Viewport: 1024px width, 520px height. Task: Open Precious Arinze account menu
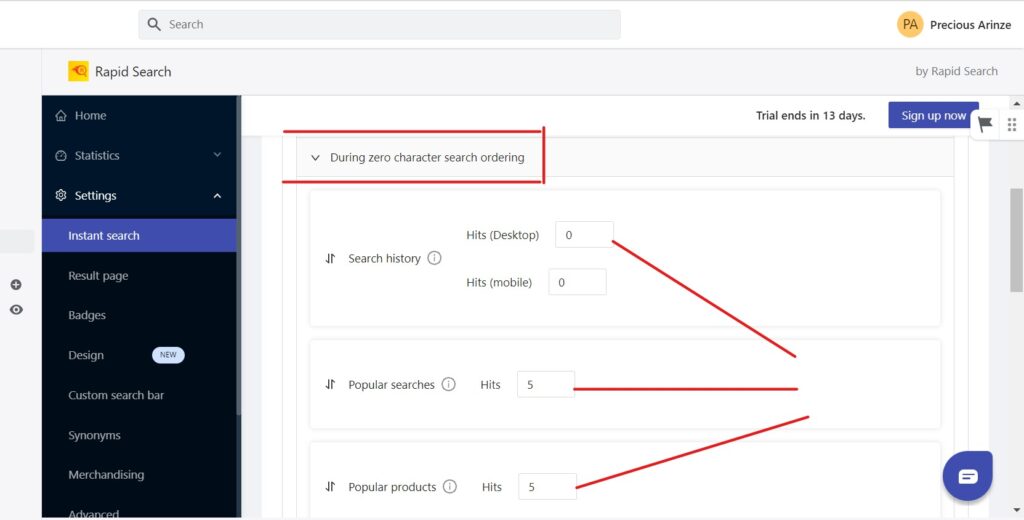[970, 25]
